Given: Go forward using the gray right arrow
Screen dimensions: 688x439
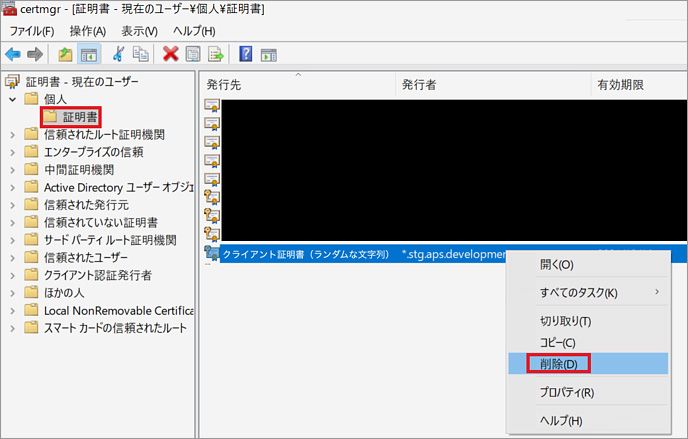Looking at the screenshot, I should 35,54.
